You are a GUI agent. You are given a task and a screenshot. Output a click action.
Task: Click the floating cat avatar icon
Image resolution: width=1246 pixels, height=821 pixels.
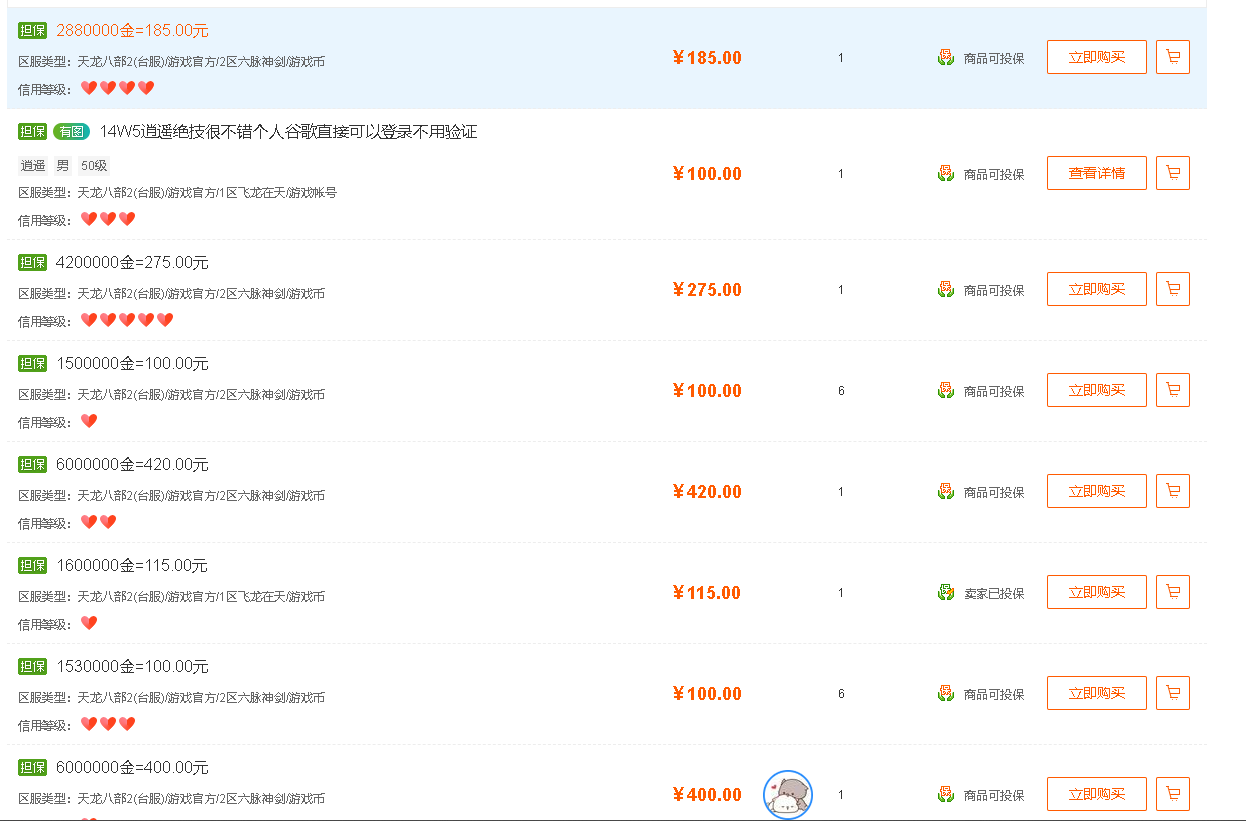[x=788, y=795]
